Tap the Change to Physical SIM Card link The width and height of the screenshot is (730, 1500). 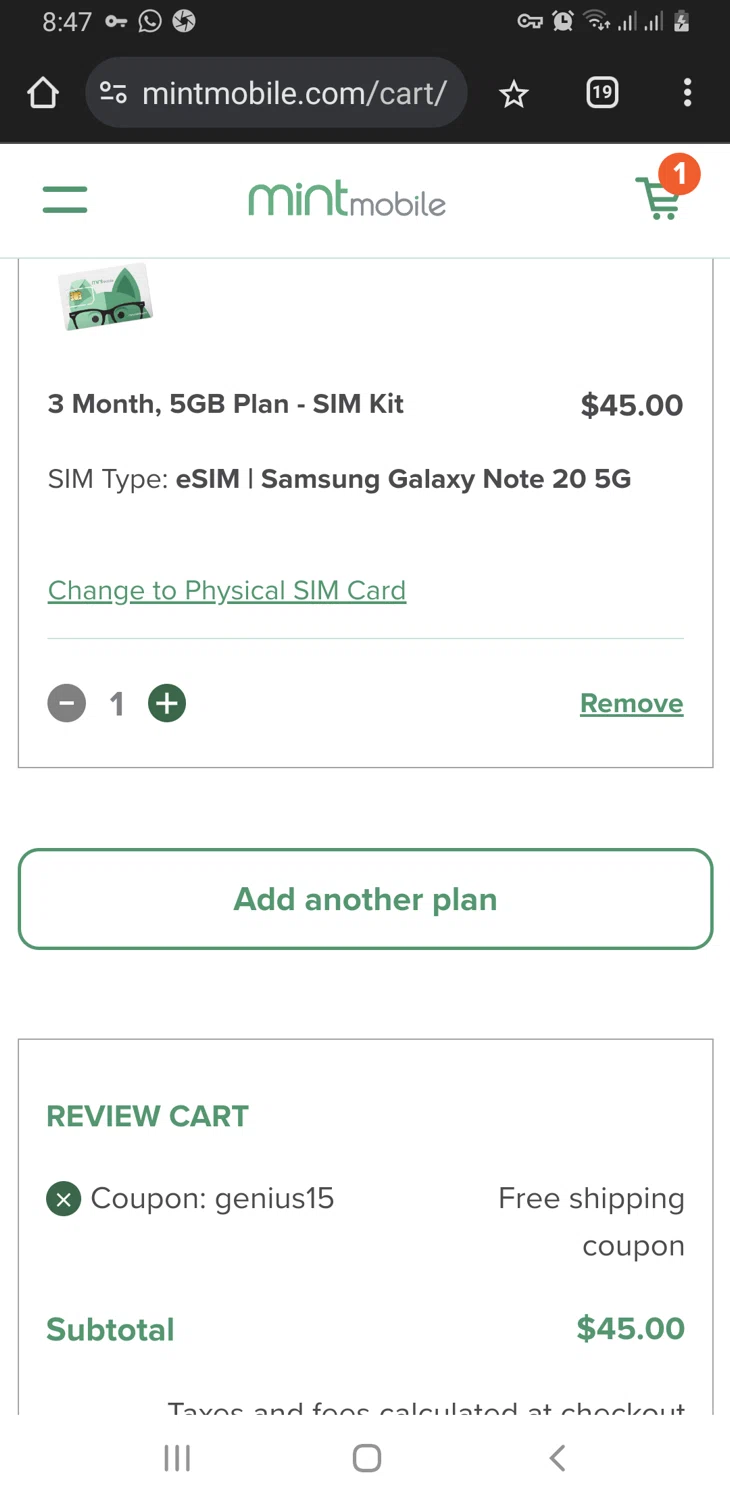click(x=227, y=591)
